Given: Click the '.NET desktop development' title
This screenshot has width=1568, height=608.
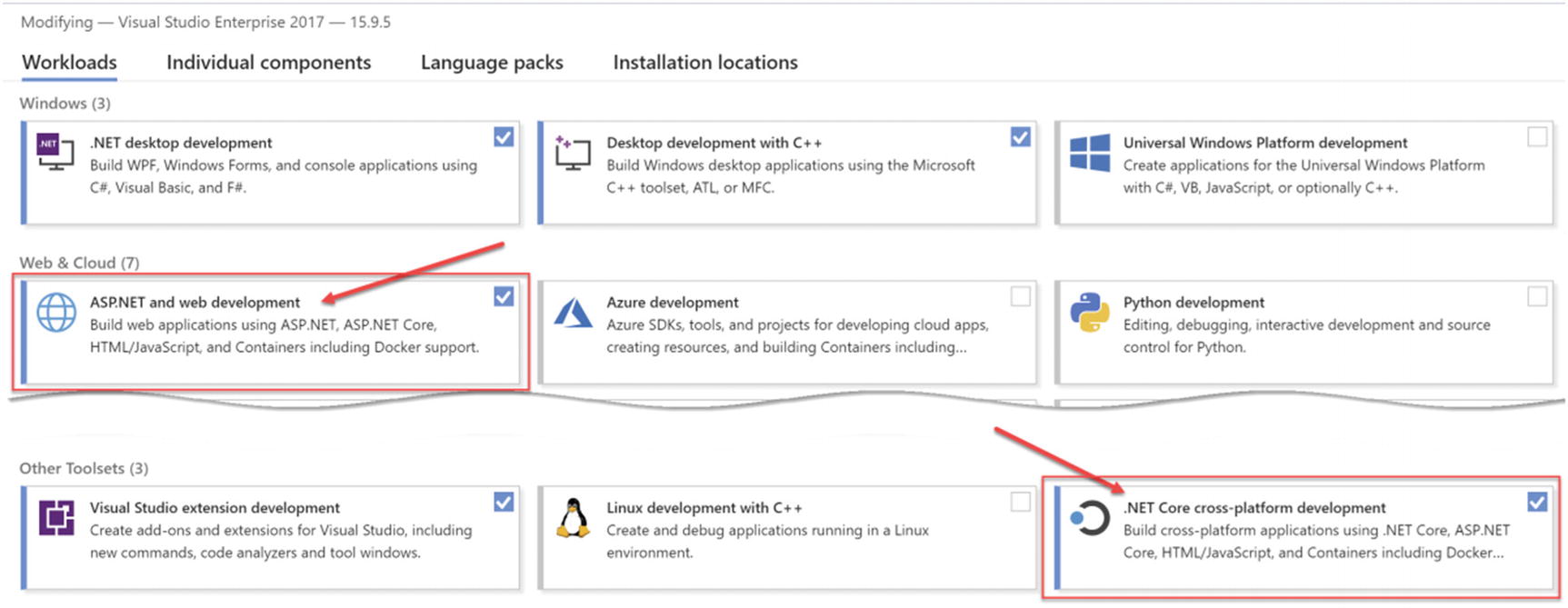Looking at the screenshot, I should coord(181,143).
